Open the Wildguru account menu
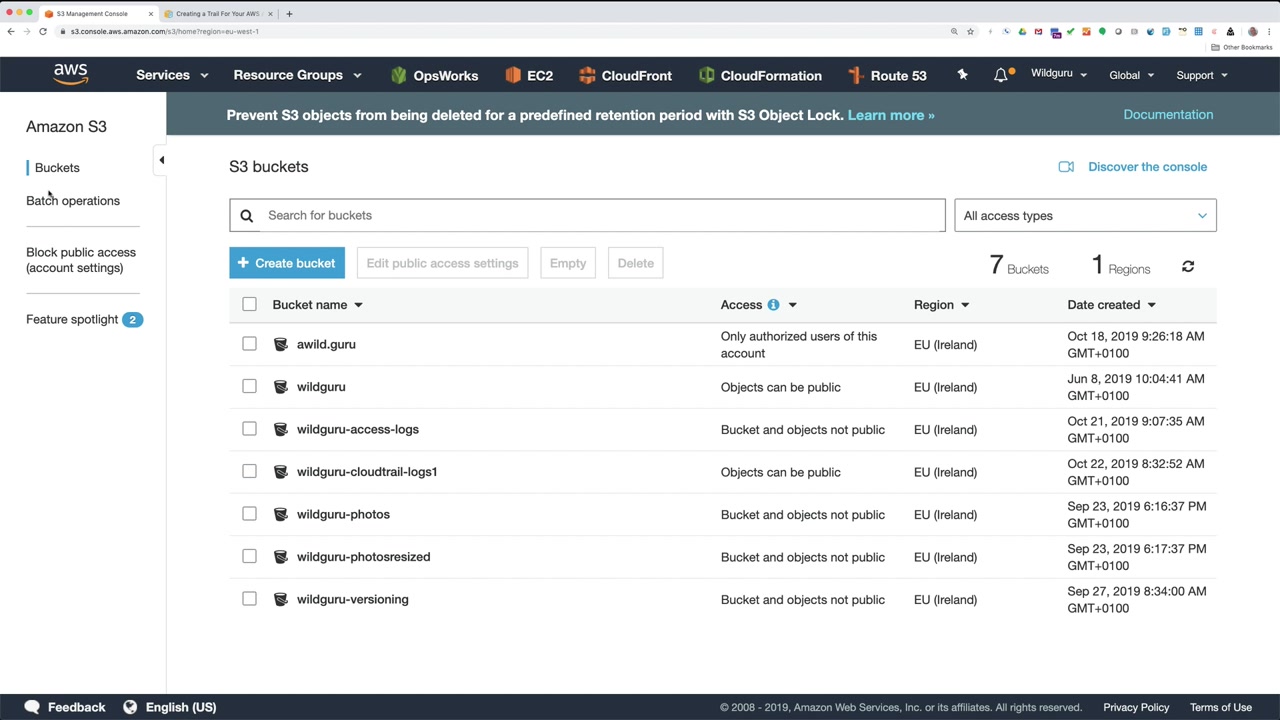The width and height of the screenshot is (1280, 720). 1058,74
